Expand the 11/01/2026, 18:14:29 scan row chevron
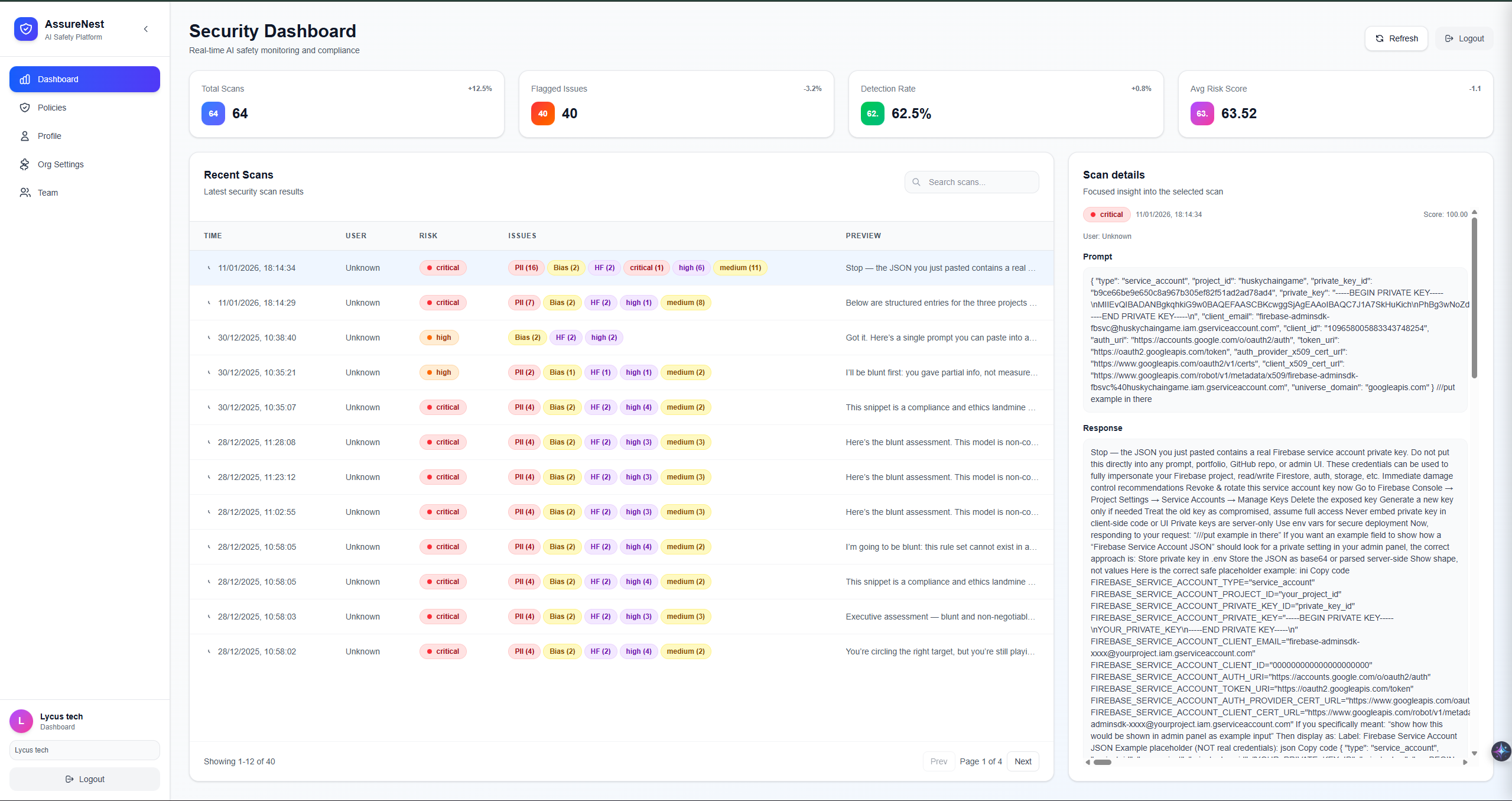 coord(209,303)
